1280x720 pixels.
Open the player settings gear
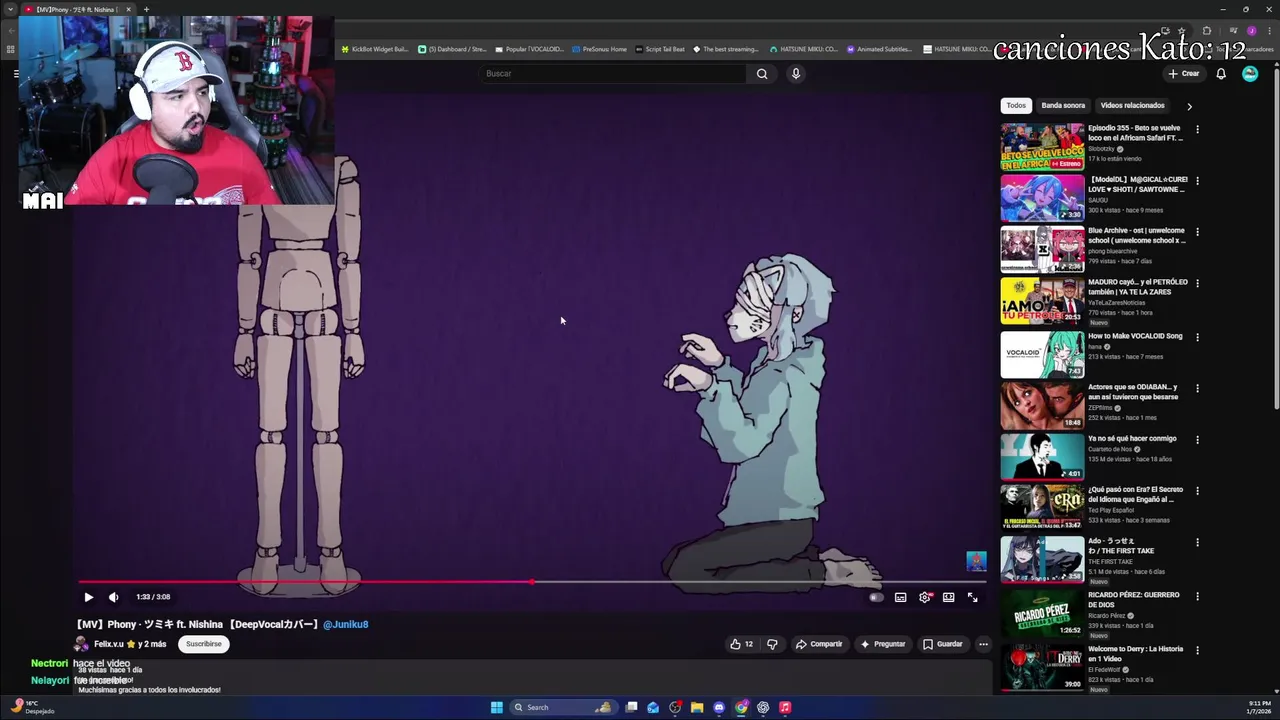point(925,597)
